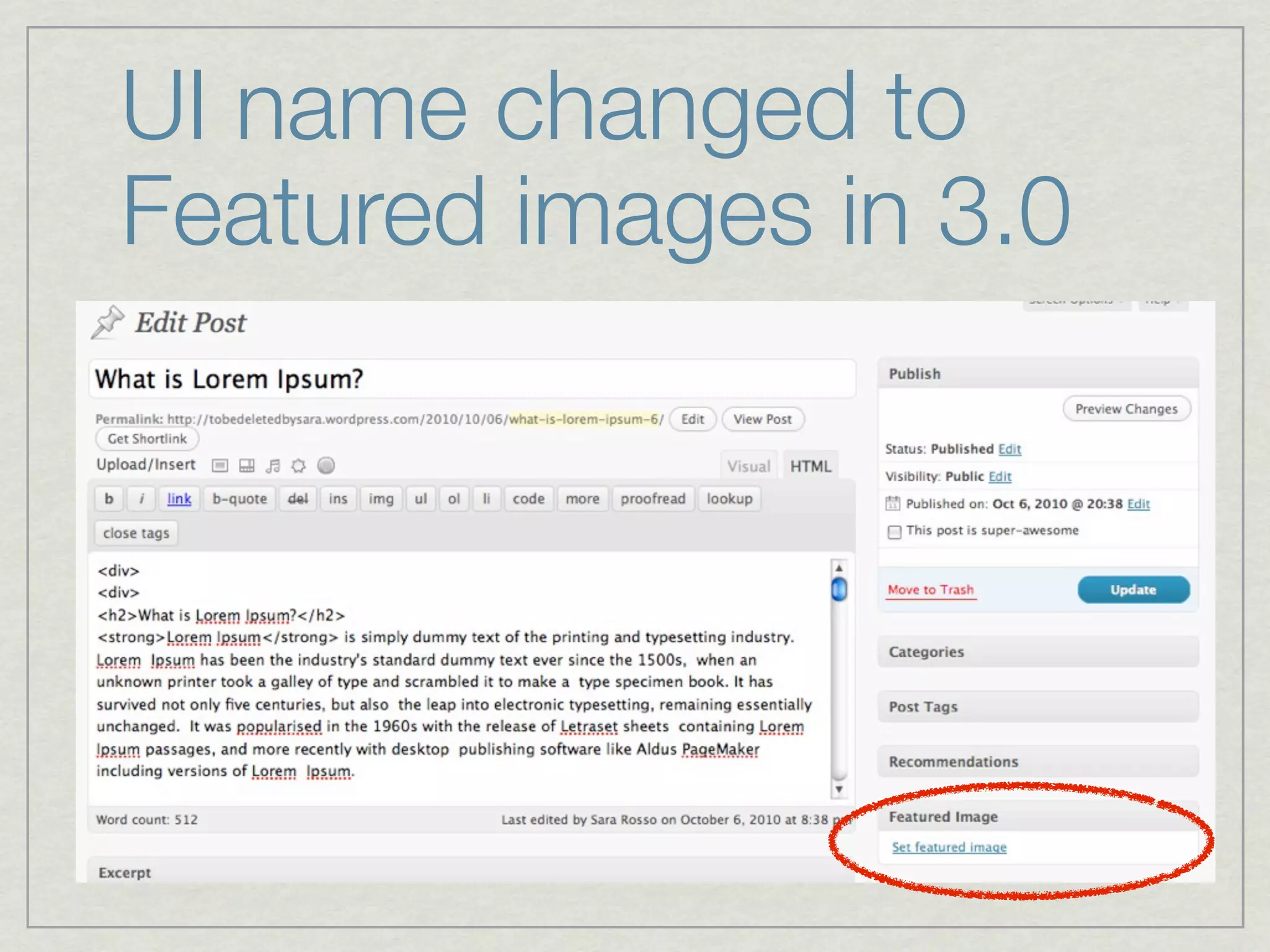Click the editor scrollbar down arrow
This screenshot has height=952, width=1270.
tap(839, 790)
